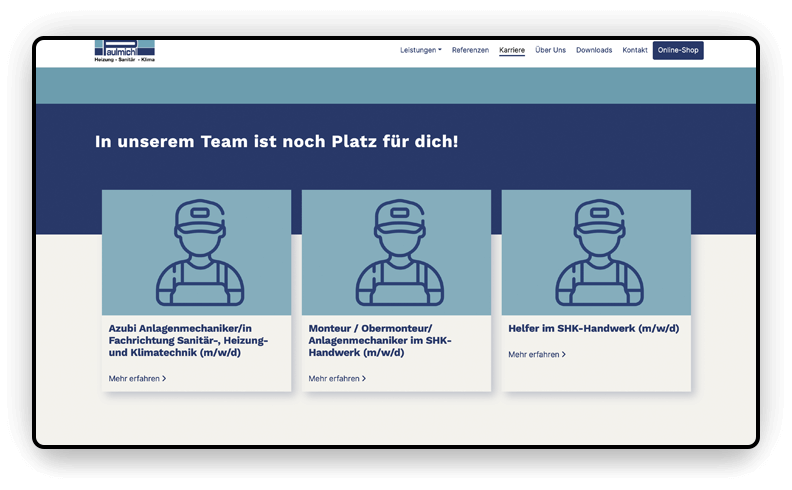Image resolution: width=792 pixels, height=490 pixels.
Task: Navigate to the Kontakt page
Action: (635, 50)
